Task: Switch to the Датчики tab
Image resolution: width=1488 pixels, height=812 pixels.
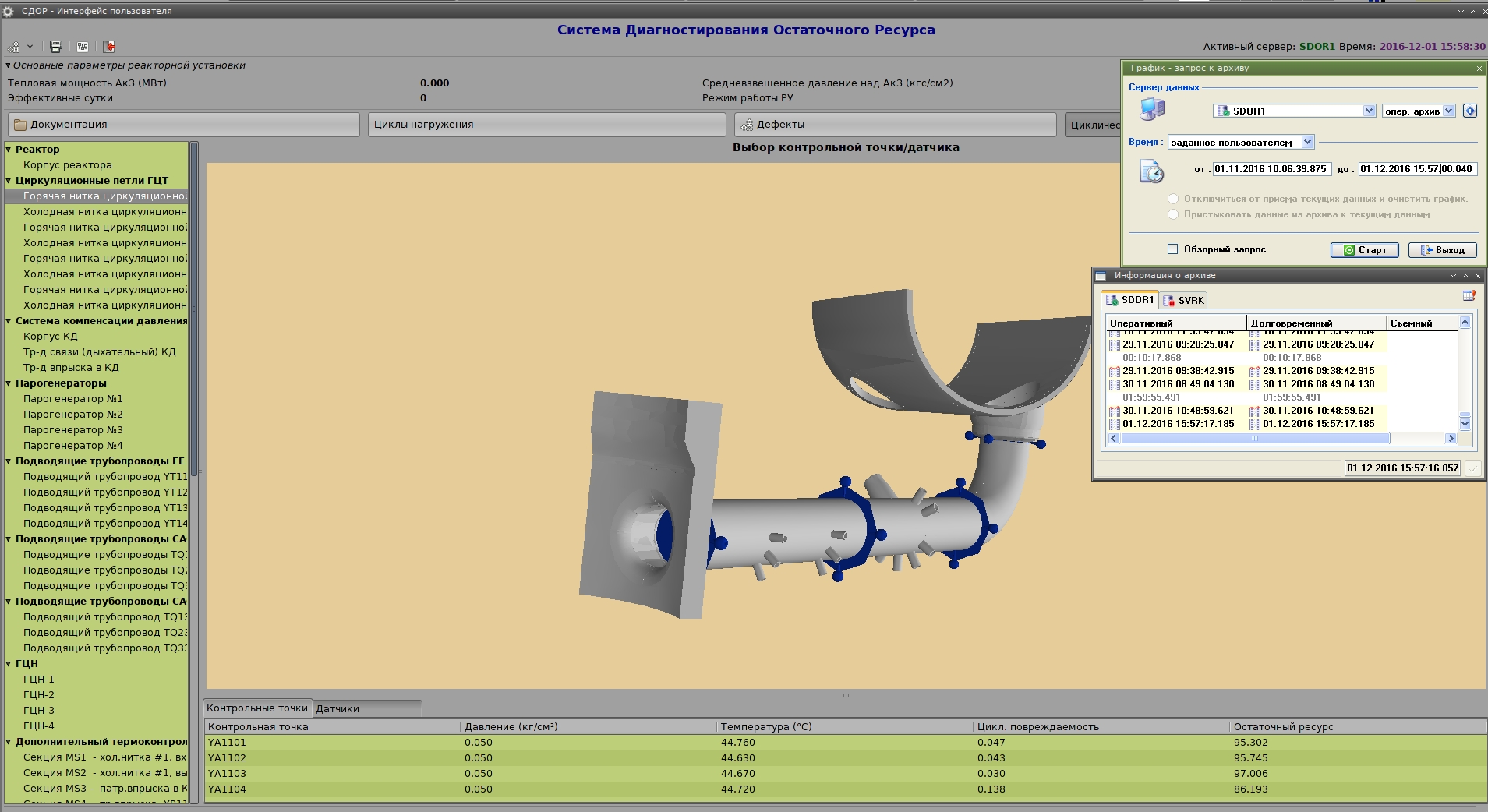Action: tap(338, 708)
